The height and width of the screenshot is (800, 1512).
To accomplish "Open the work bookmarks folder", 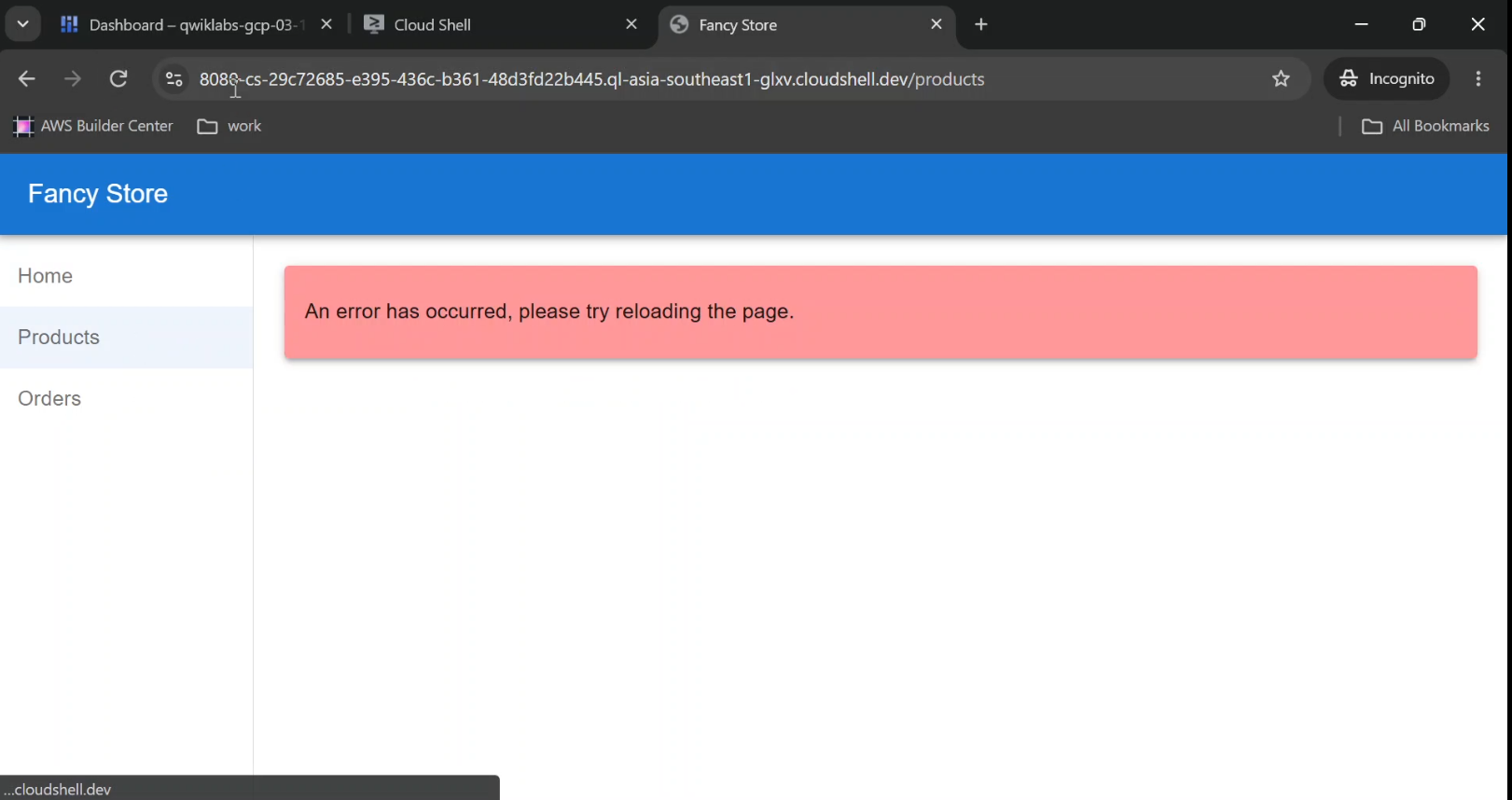I will (x=229, y=126).
